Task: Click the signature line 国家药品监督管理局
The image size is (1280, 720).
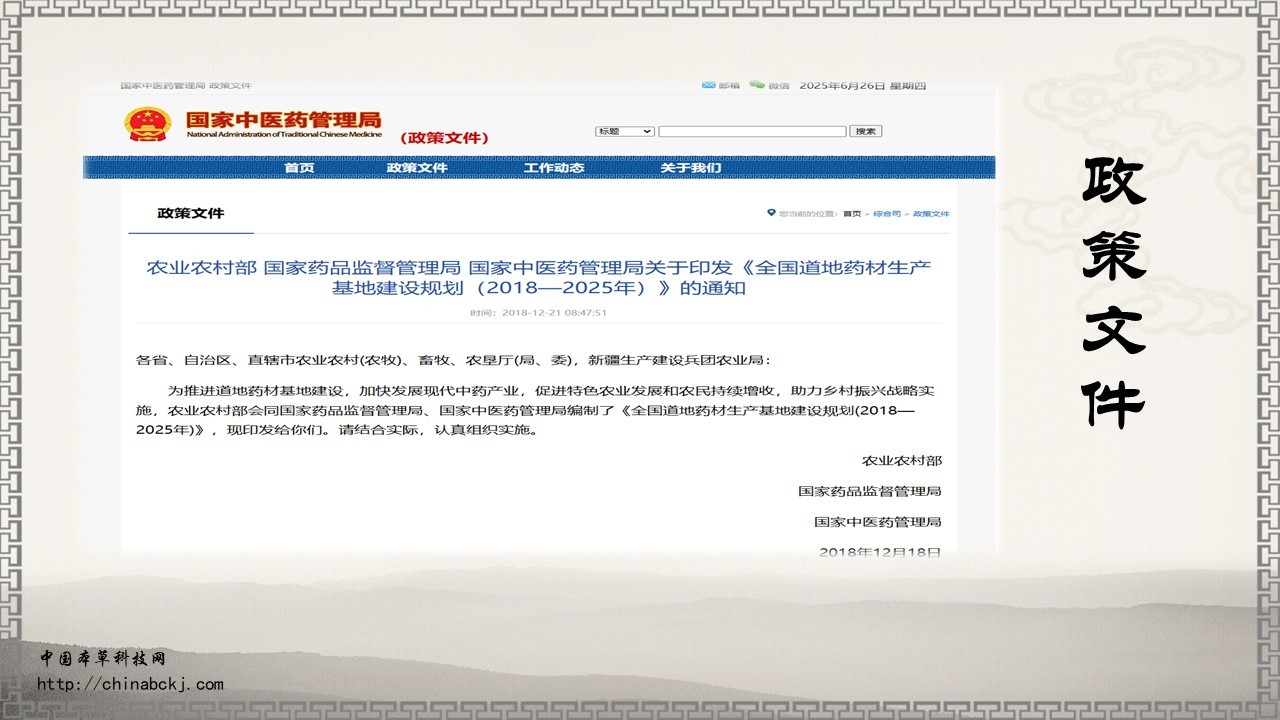Action: [x=870, y=491]
